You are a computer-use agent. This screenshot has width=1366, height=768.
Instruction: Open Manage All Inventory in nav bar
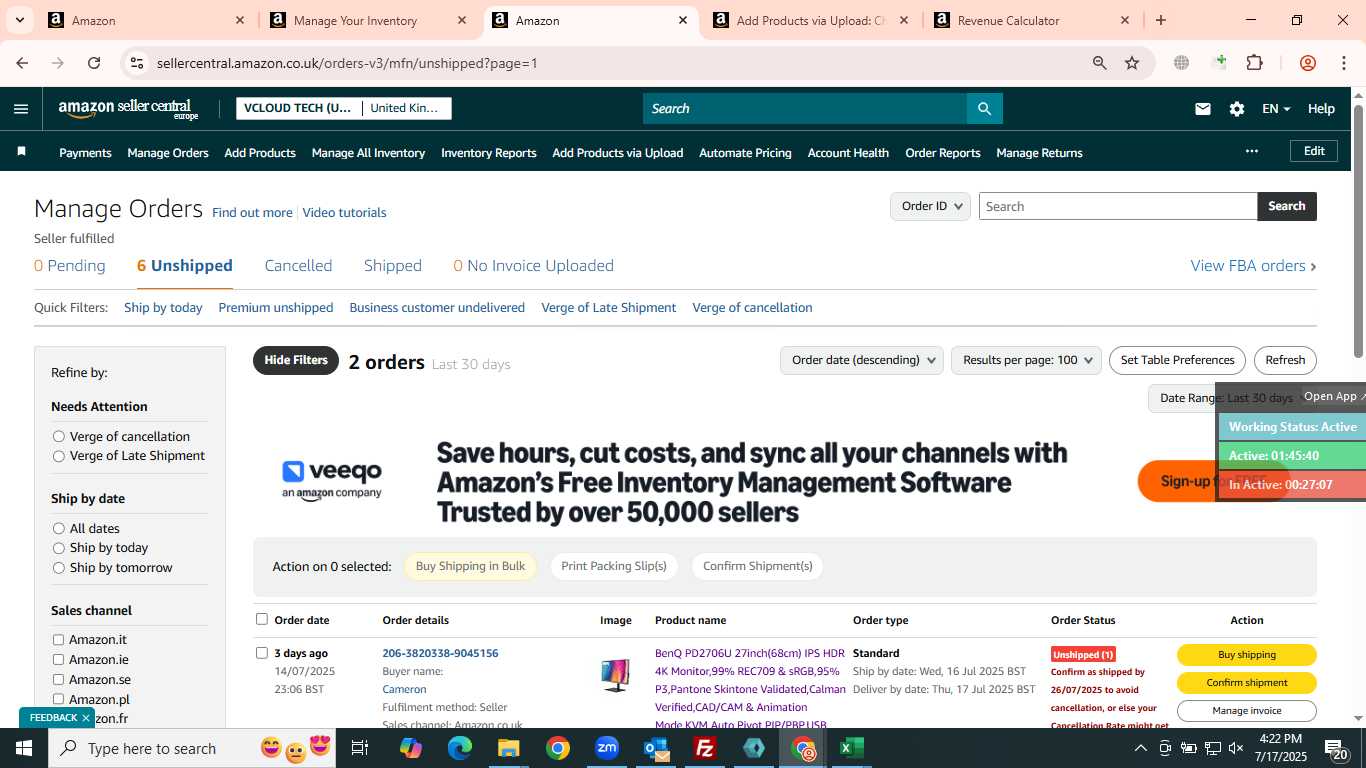(x=368, y=153)
